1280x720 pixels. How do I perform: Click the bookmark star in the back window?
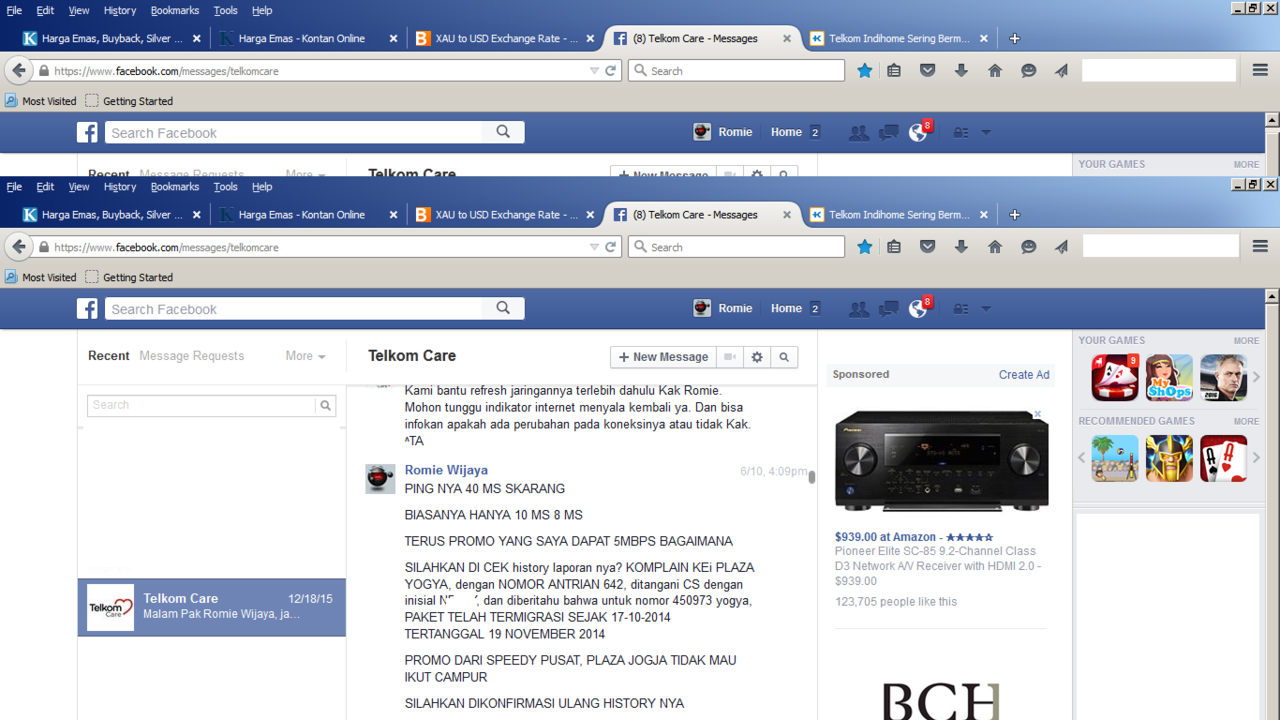click(865, 71)
